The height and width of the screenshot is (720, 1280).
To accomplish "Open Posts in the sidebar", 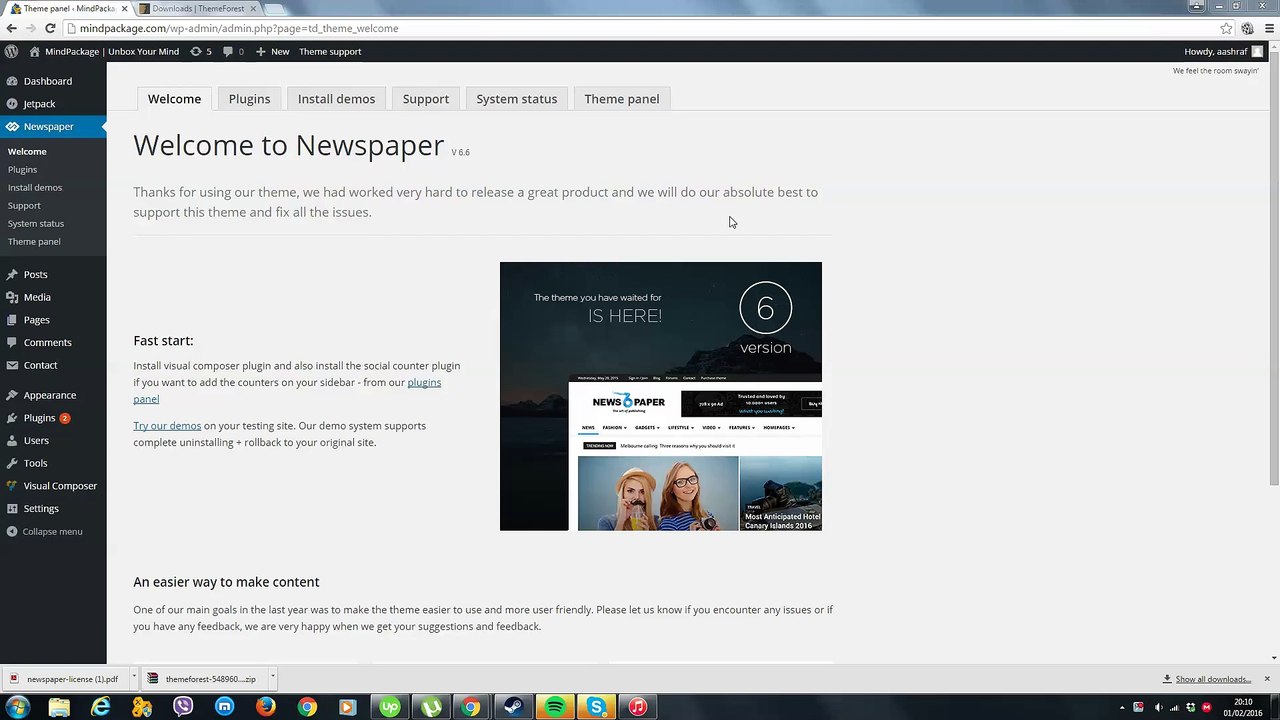I will click(35, 274).
